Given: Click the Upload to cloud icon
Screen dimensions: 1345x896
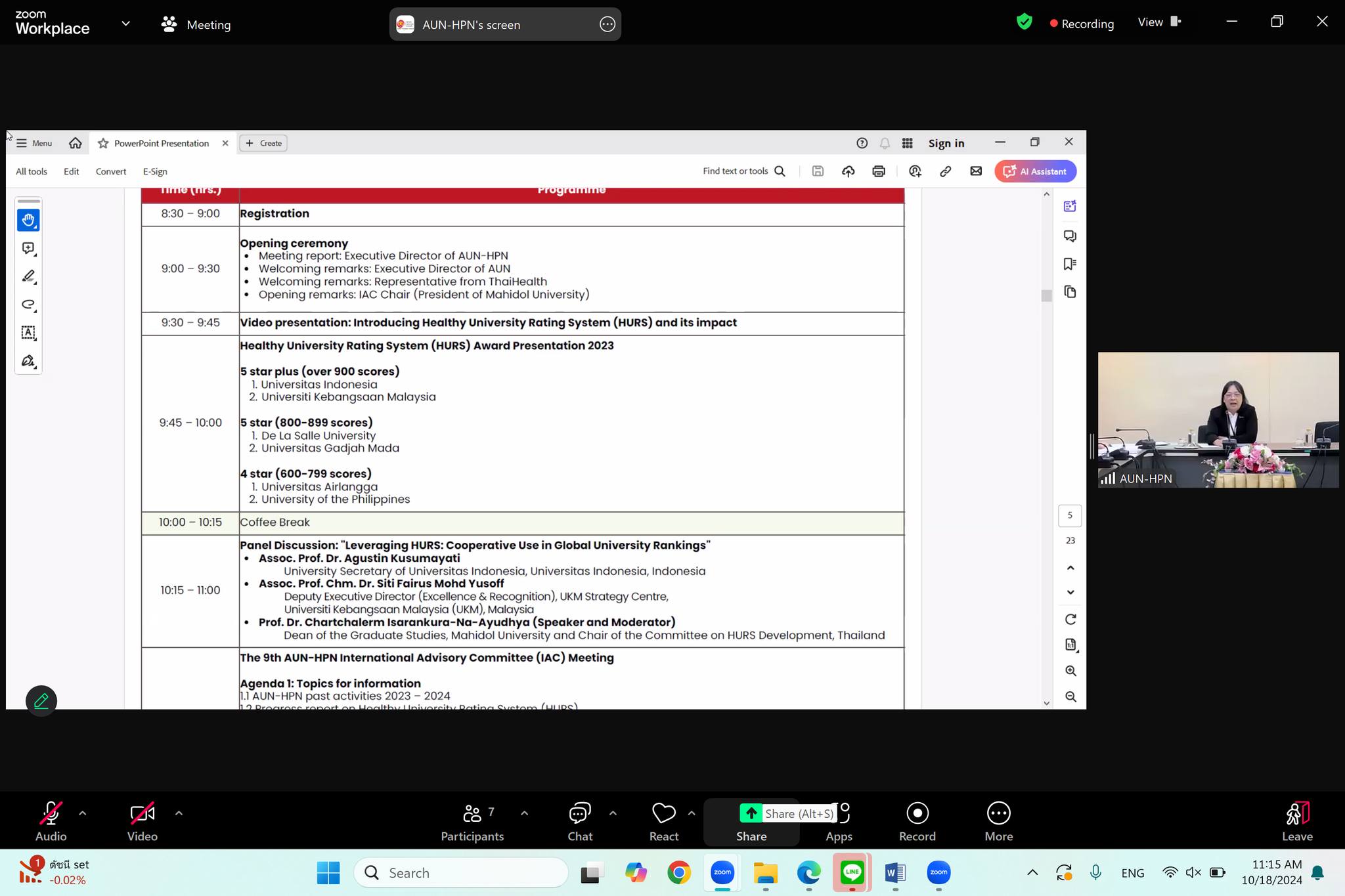Looking at the screenshot, I should (x=849, y=171).
